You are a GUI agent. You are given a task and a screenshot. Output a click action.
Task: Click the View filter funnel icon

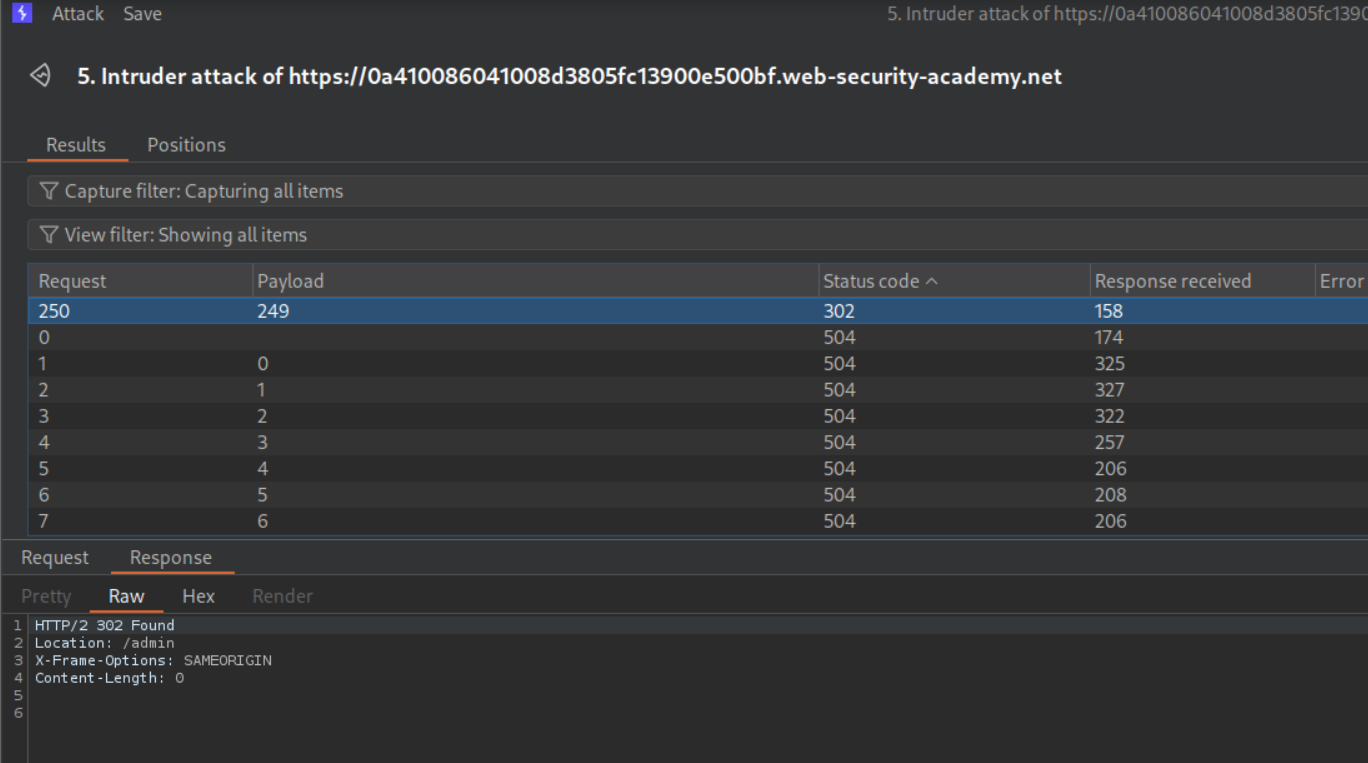48,235
